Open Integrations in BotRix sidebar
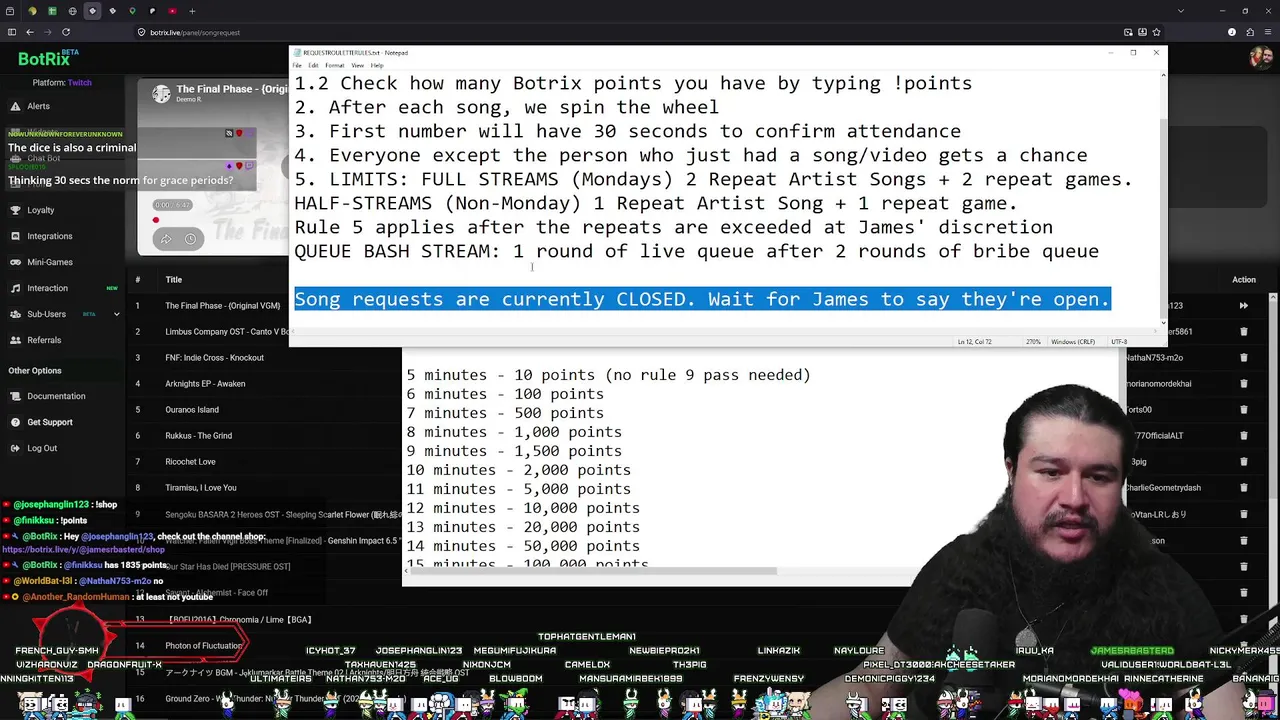The width and height of the screenshot is (1280, 720). coord(49,236)
